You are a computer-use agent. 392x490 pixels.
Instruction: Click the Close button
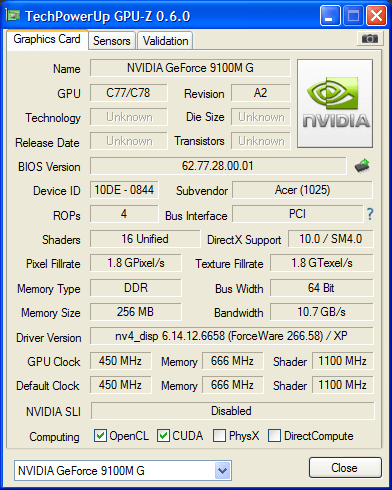click(345, 468)
